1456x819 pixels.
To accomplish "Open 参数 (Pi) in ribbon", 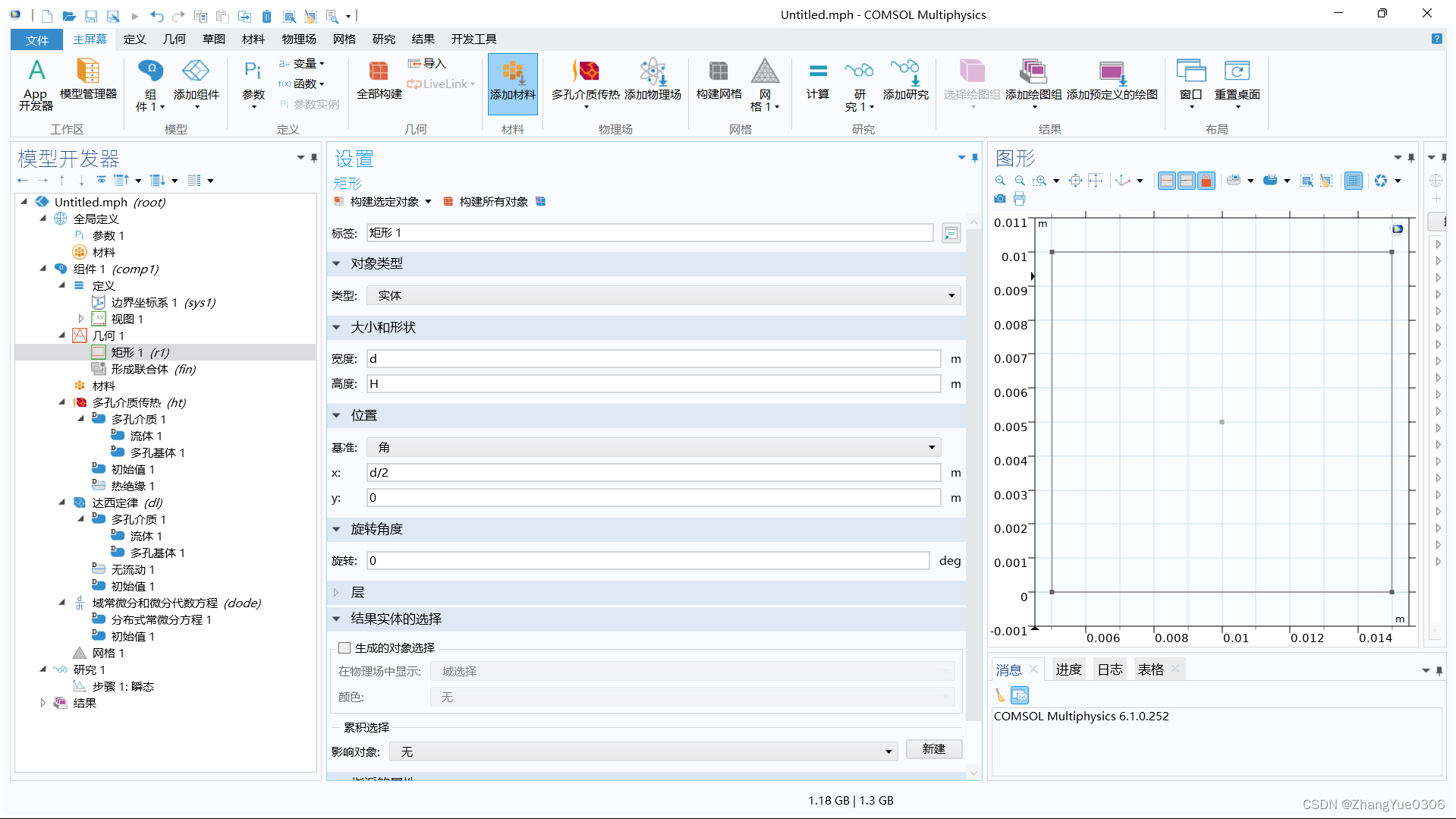I will point(253,83).
